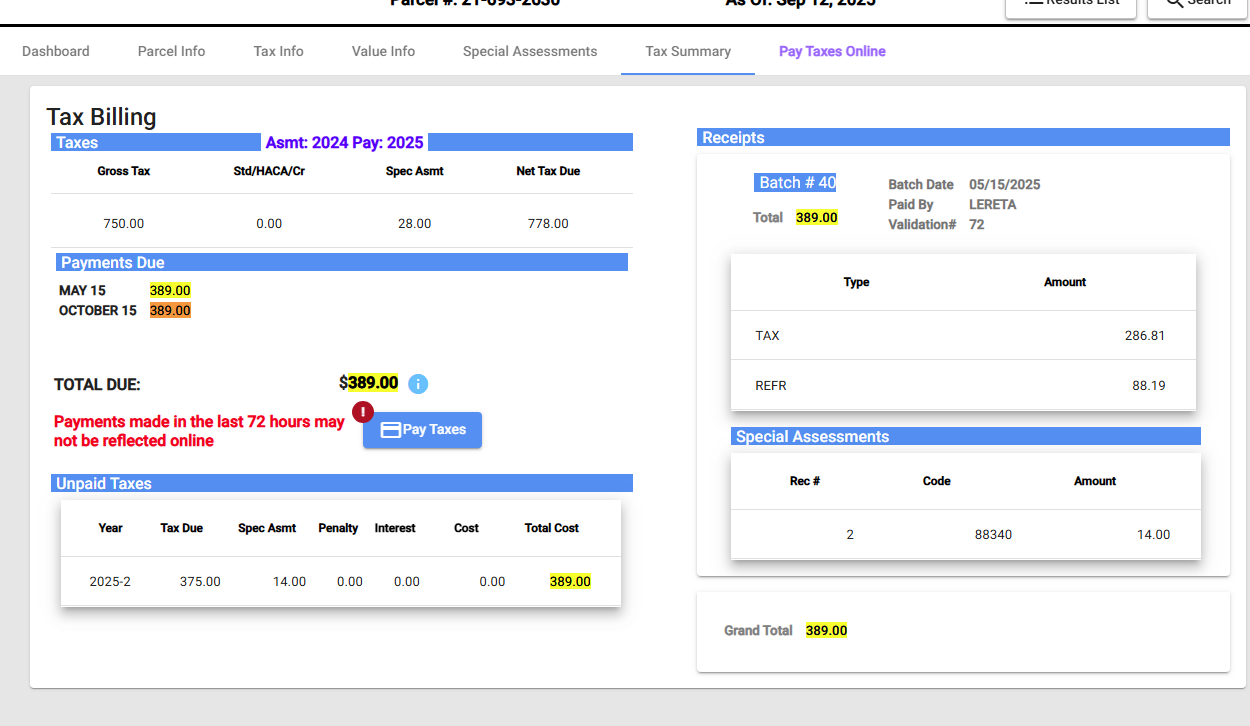This screenshot has height=726, width=1250.
Task: Click the Batch # 40 receipt label
Action: pos(797,183)
